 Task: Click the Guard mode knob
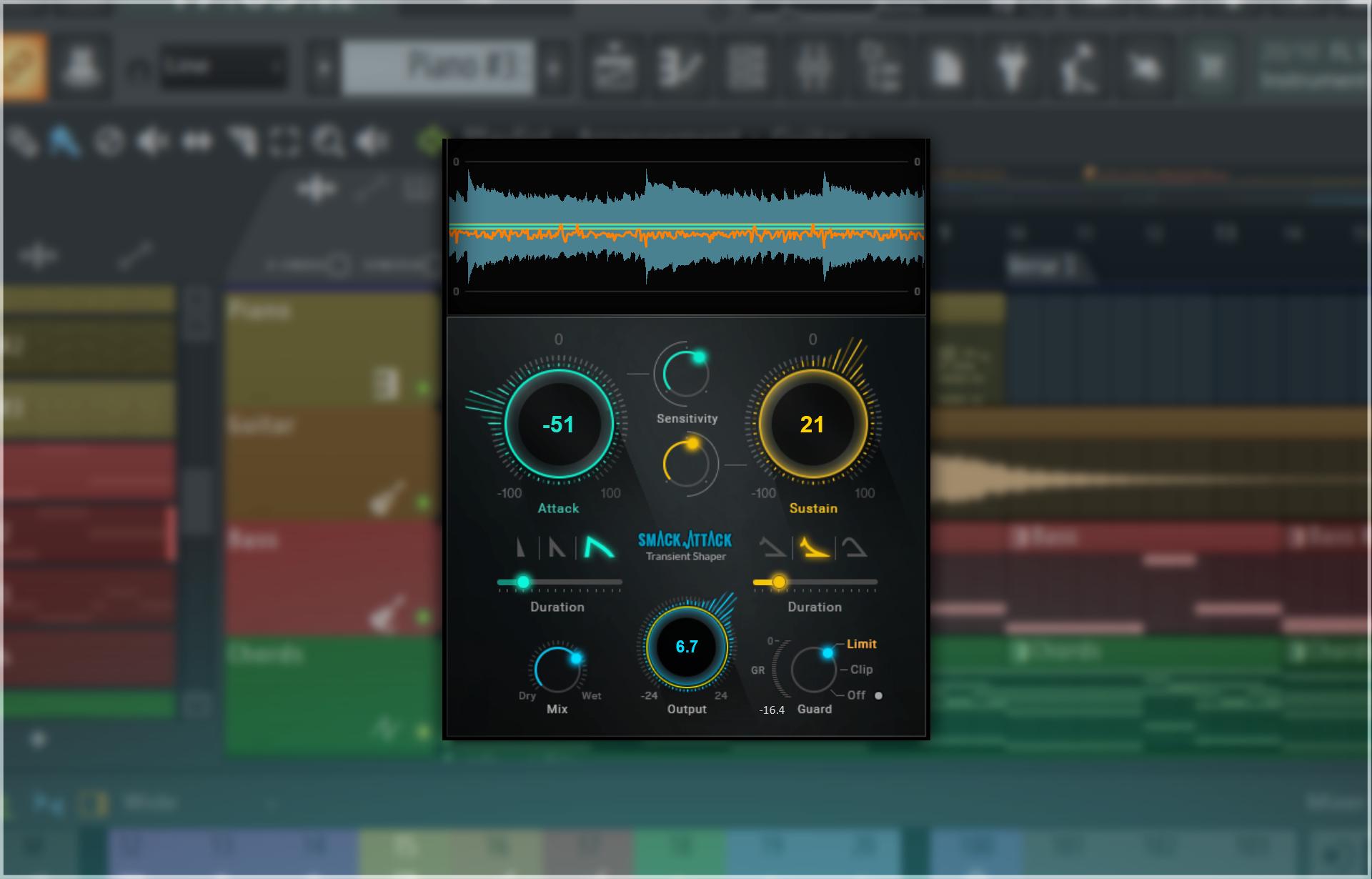coord(813,670)
